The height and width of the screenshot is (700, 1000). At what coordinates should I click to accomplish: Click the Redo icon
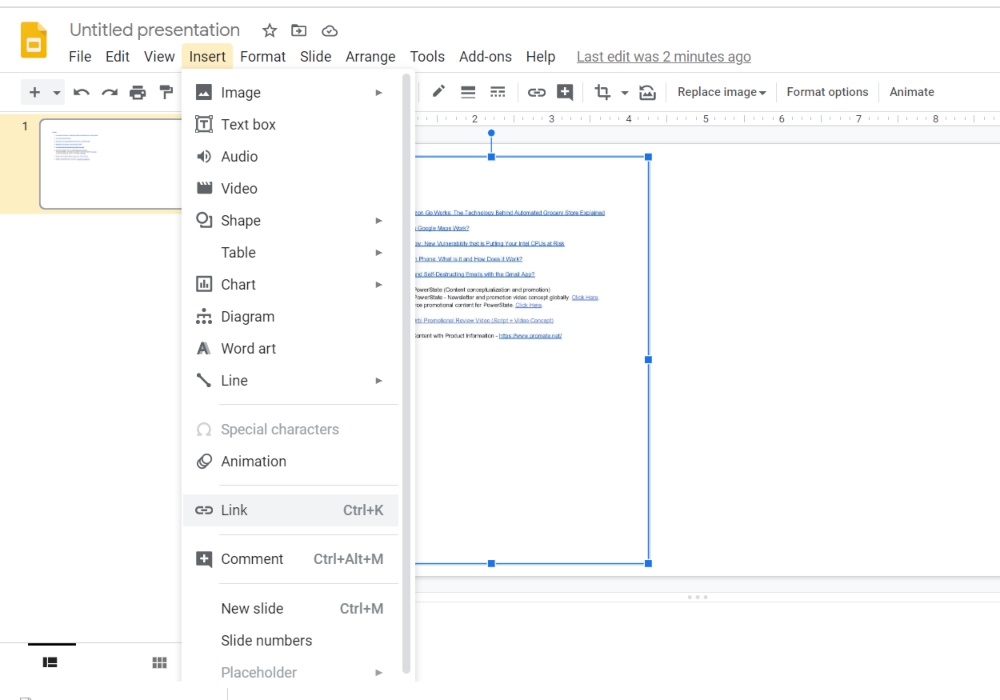pos(109,91)
